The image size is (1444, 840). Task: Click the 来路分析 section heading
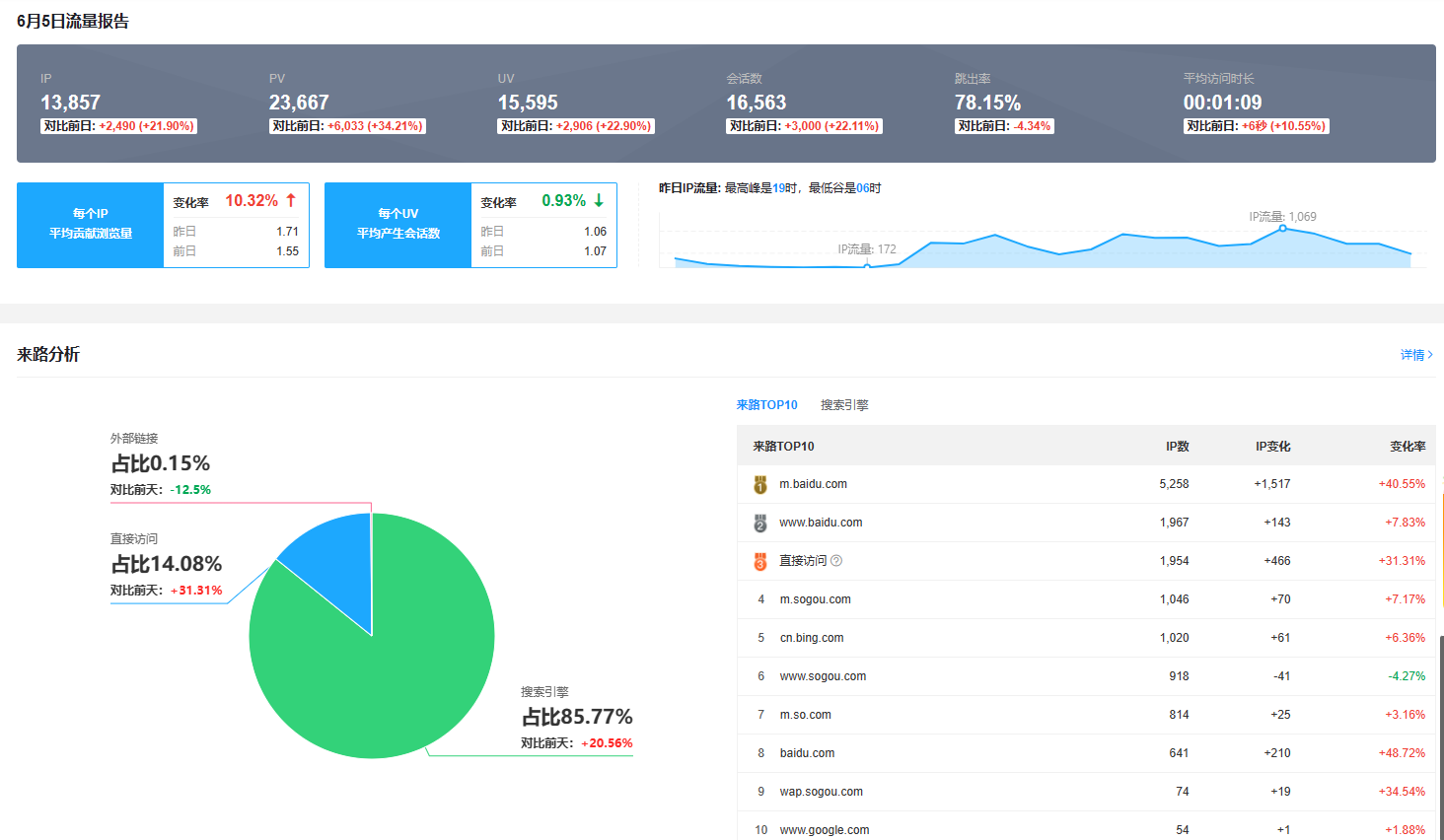pos(48,355)
